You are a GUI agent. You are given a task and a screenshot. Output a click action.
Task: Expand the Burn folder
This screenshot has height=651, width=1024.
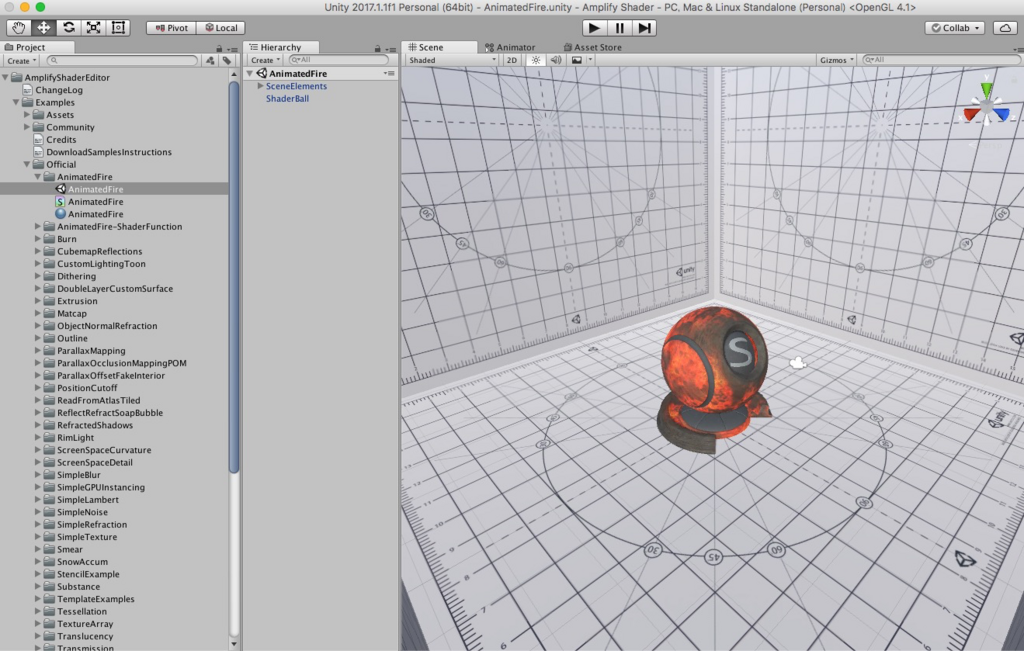click(x=38, y=239)
